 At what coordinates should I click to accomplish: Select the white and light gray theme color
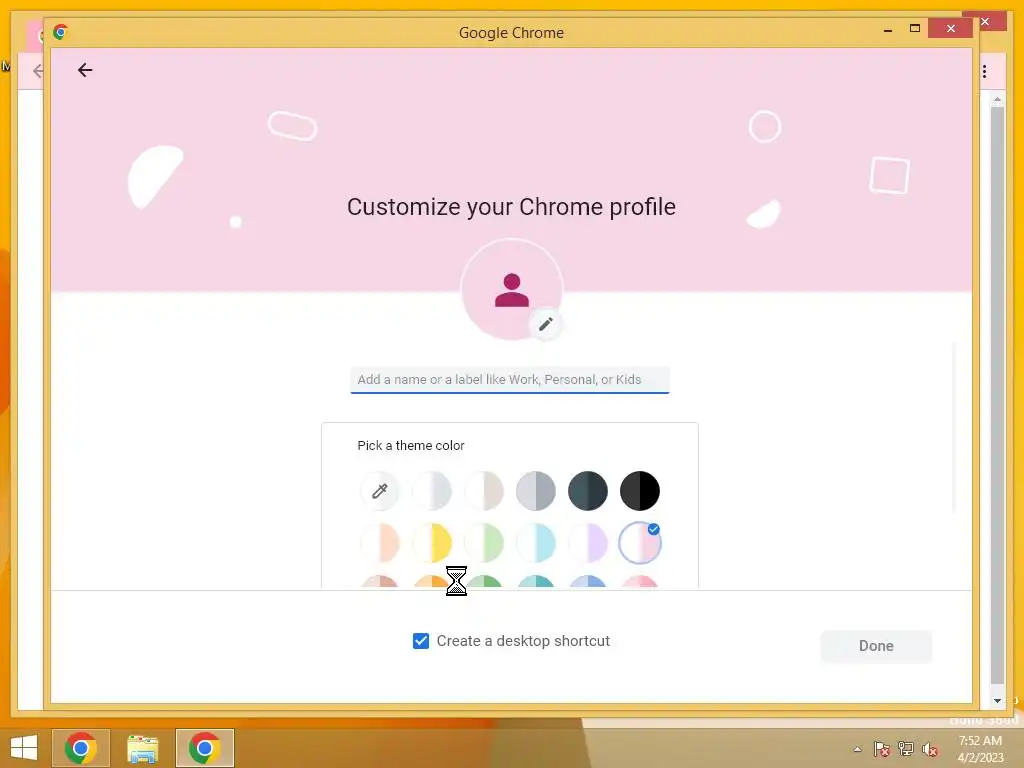click(x=432, y=491)
